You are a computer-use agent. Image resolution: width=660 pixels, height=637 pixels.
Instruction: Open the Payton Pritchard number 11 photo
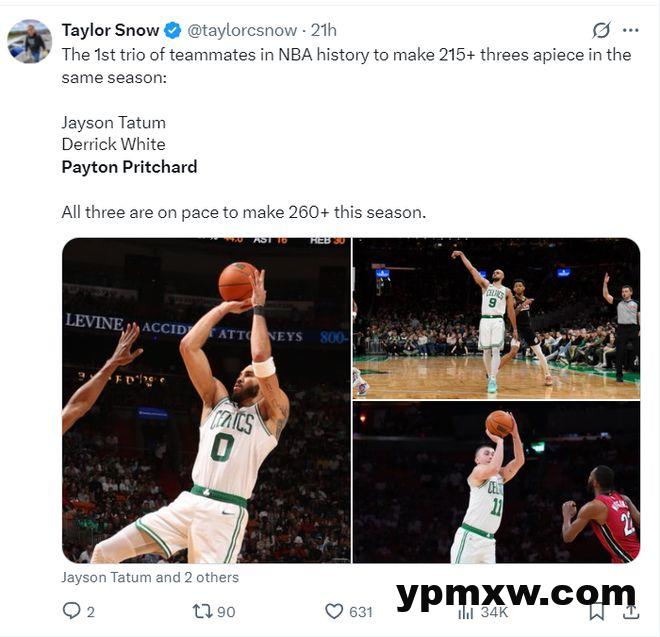497,482
